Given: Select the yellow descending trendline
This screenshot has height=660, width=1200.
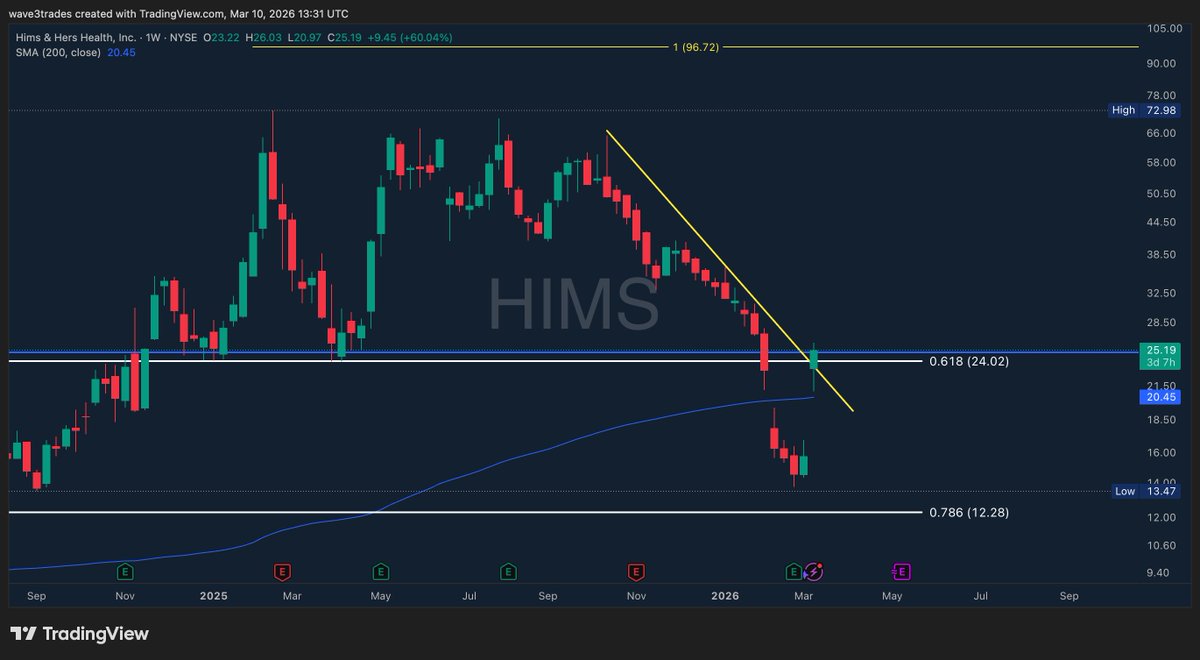Looking at the screenshot, I should click(729, 270).
